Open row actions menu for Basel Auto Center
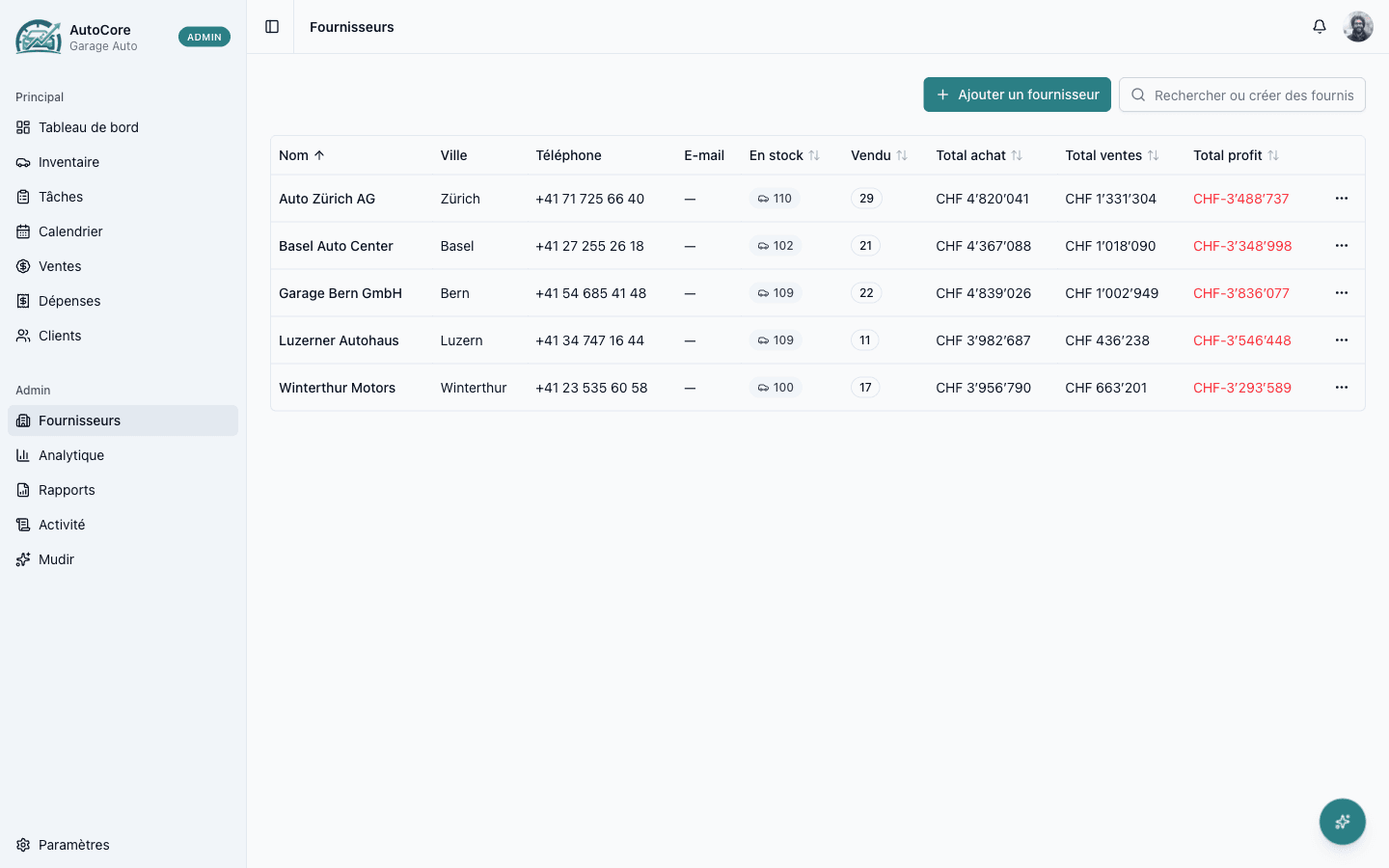 [1341, 246]
